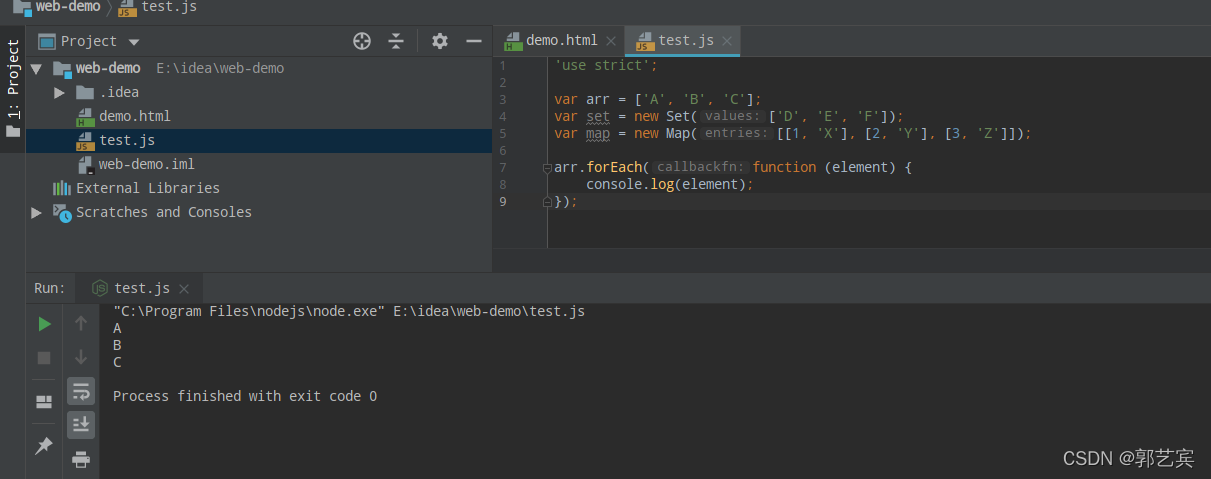The image size is (1211, 479).
Task: Toggle scroll to end in console
Action: click(x=81, y=425)
